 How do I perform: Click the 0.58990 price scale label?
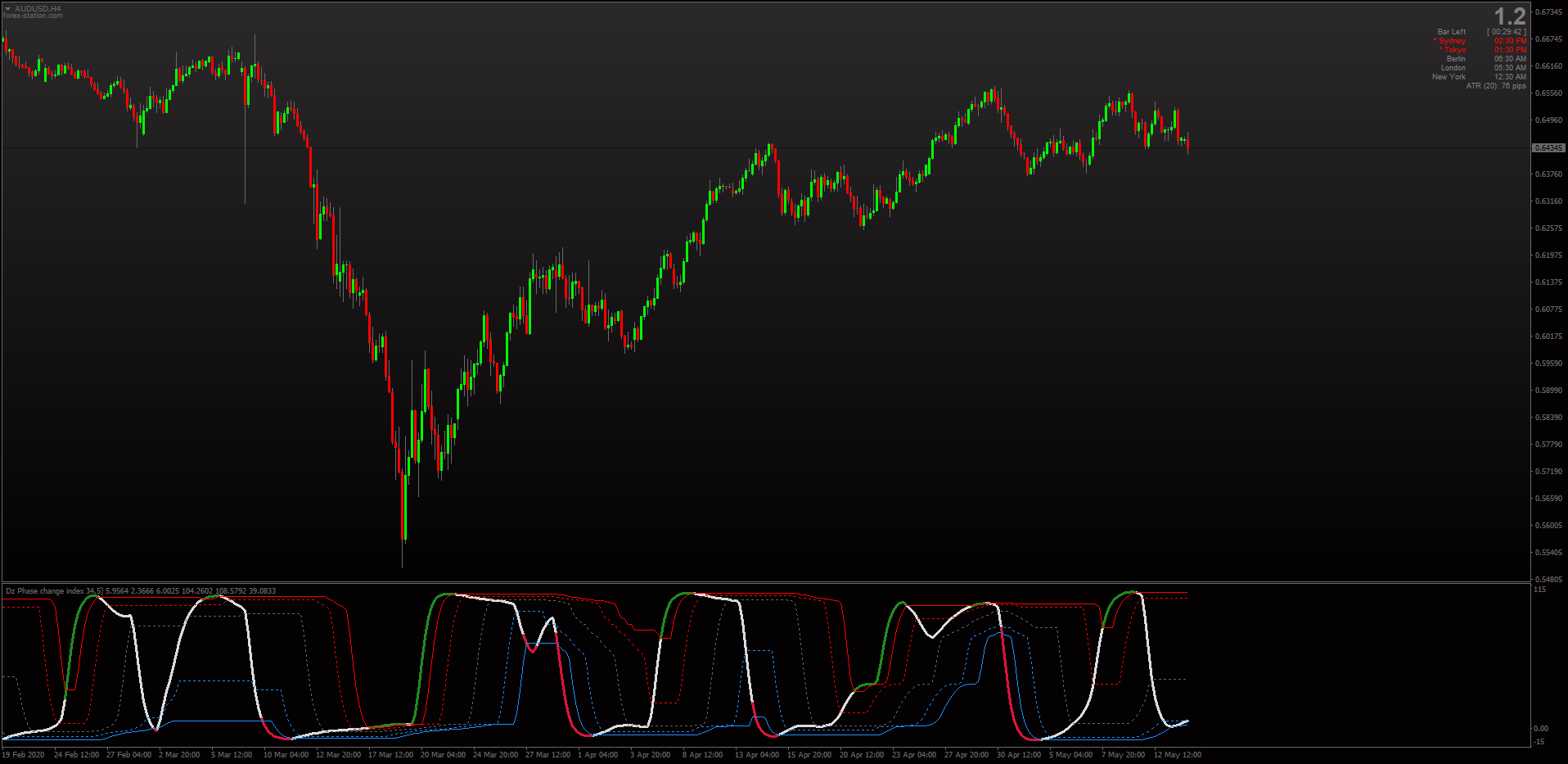[x=1548, y=391]
